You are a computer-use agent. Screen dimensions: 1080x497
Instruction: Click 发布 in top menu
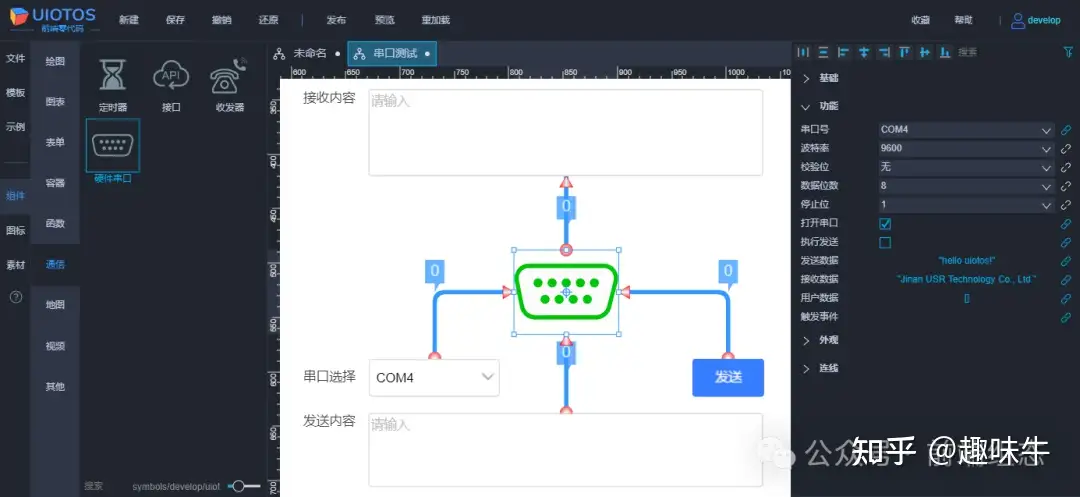pos(336,20)
